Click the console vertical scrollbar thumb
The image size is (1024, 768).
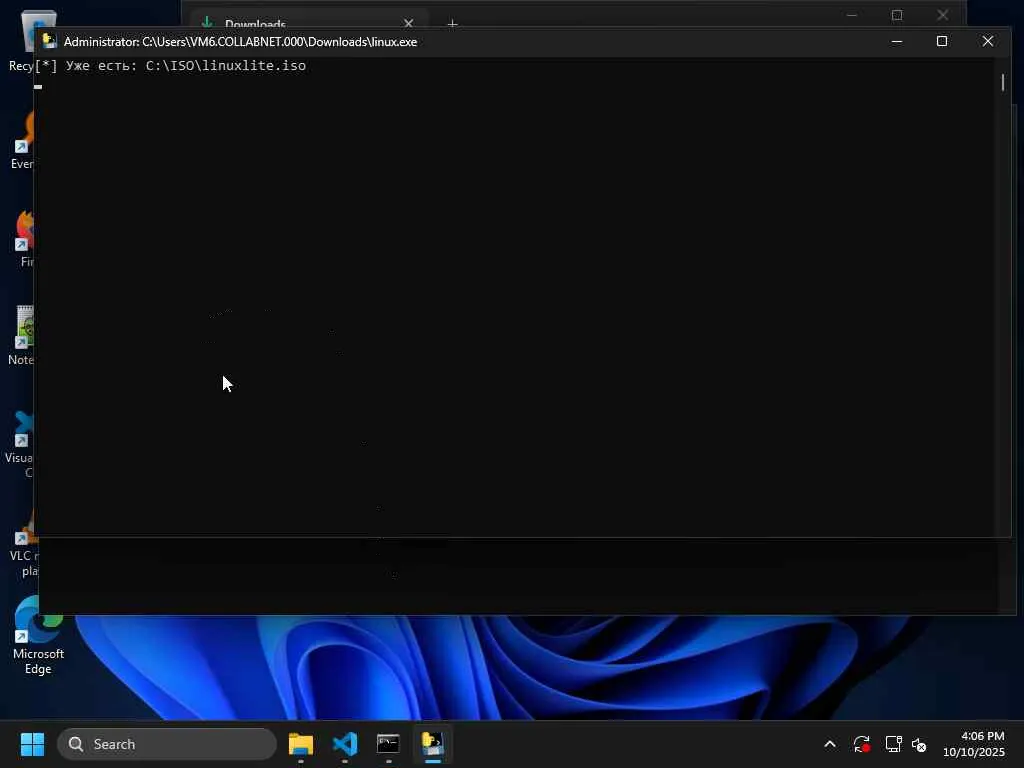click(1003, 82)
